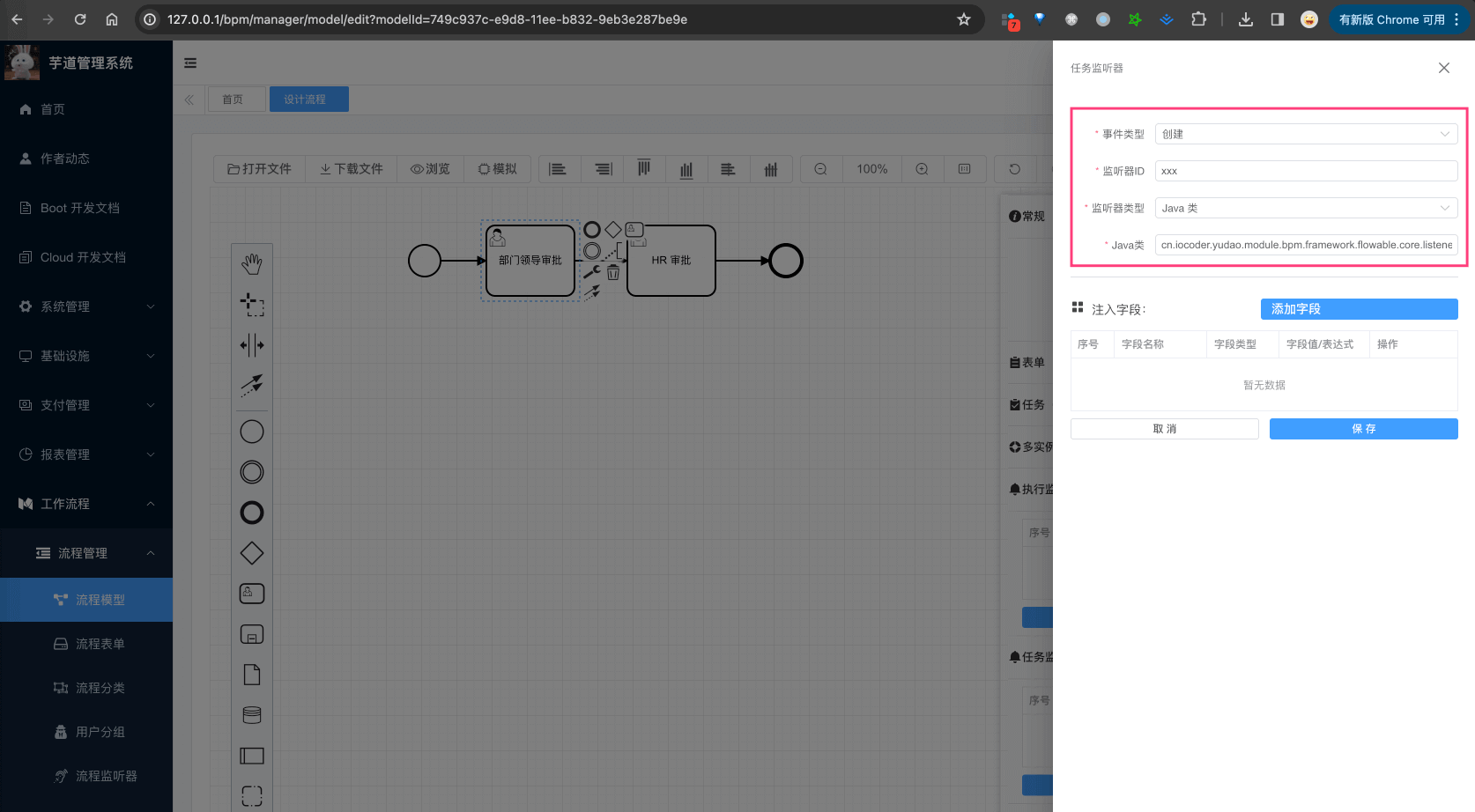
Task: Choose the space tool in palette
Action: tap(252, 345)
